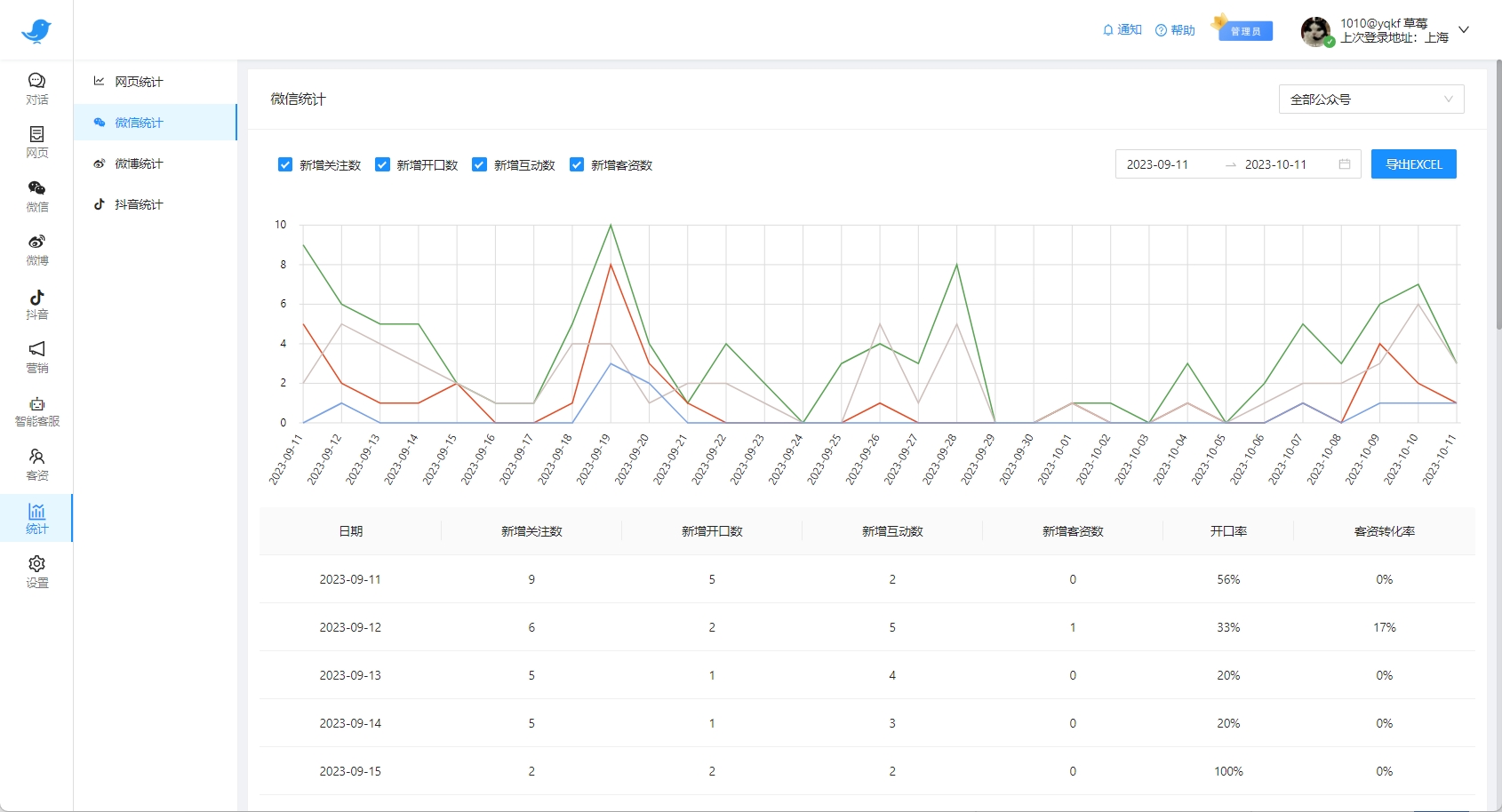The width and height of the screenshot is (1502, 812).
Task: Disable the 新增客资数 checkbox
Action: click(x=577, y=164)
